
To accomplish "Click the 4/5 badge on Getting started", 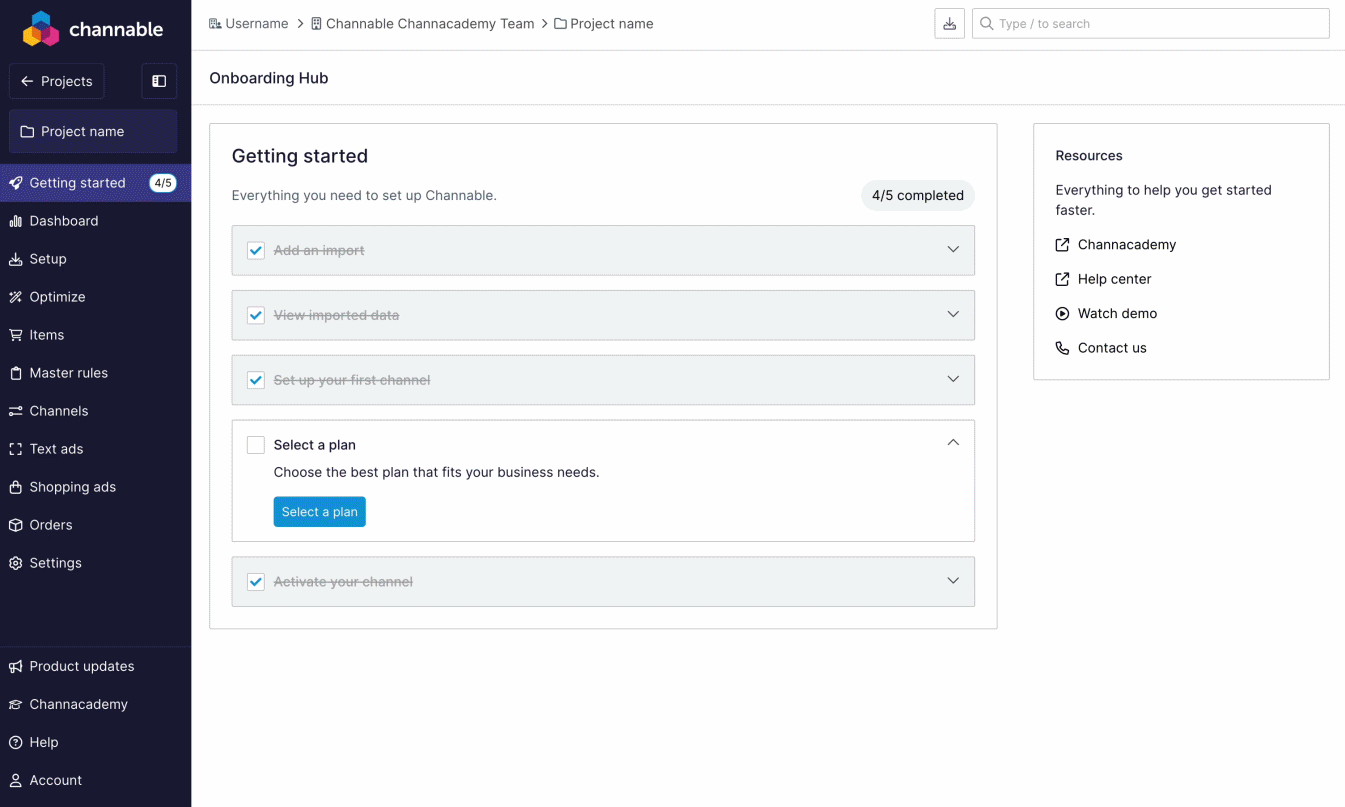I will click(163, 183).
